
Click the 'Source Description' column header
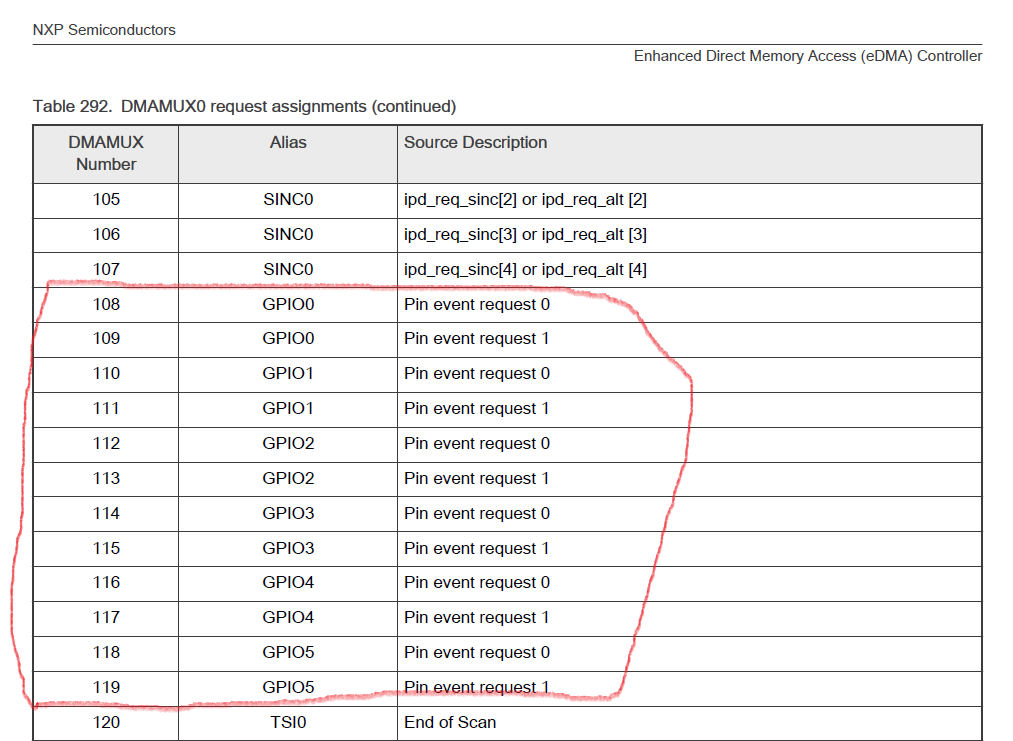tap(473, 142)
